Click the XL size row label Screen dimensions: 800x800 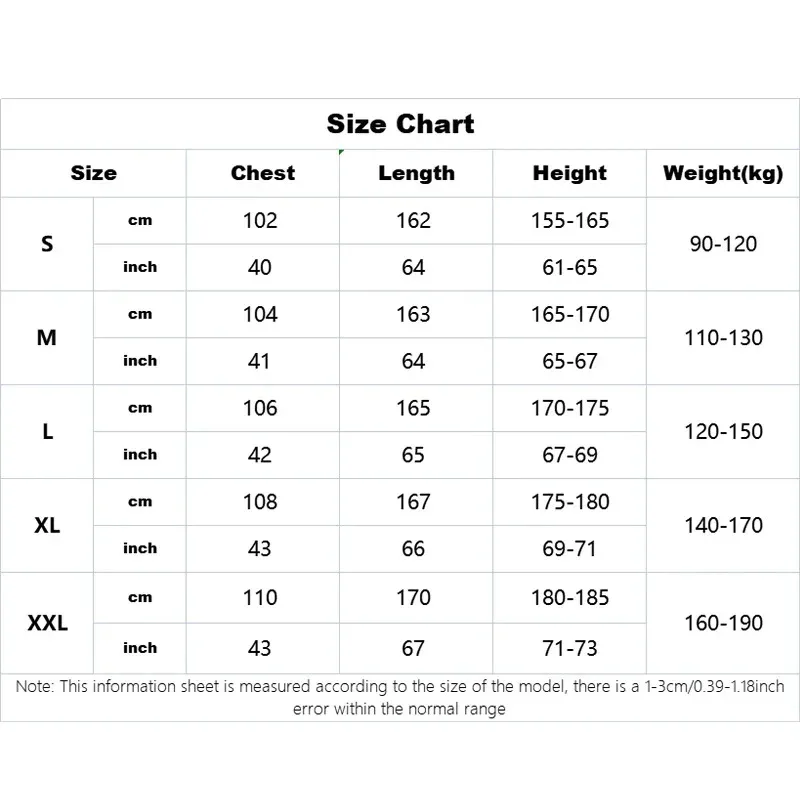point(47,526)
